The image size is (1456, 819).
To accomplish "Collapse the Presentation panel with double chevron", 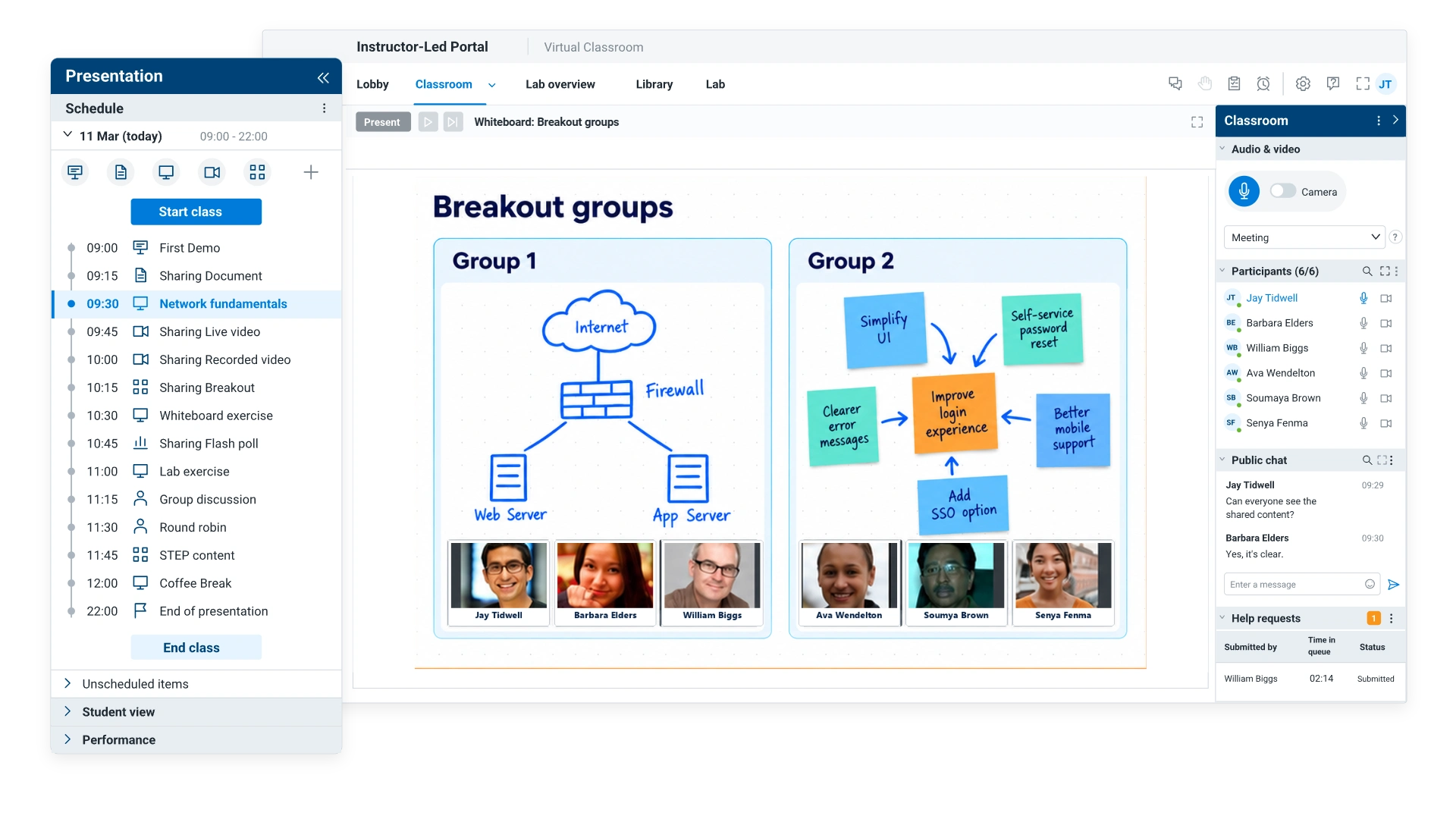I will coord(323,77).
